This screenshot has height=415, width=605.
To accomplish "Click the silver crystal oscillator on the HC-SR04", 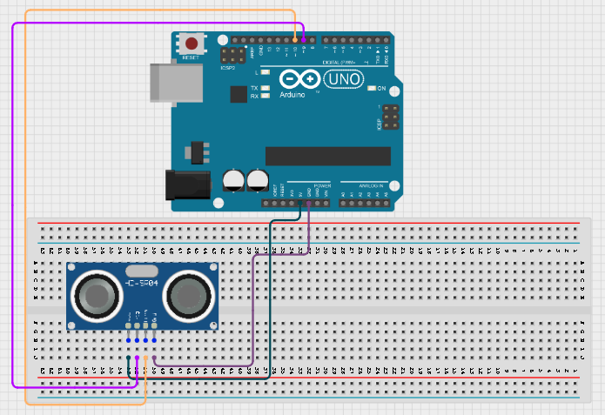I will tap(142, 271).
